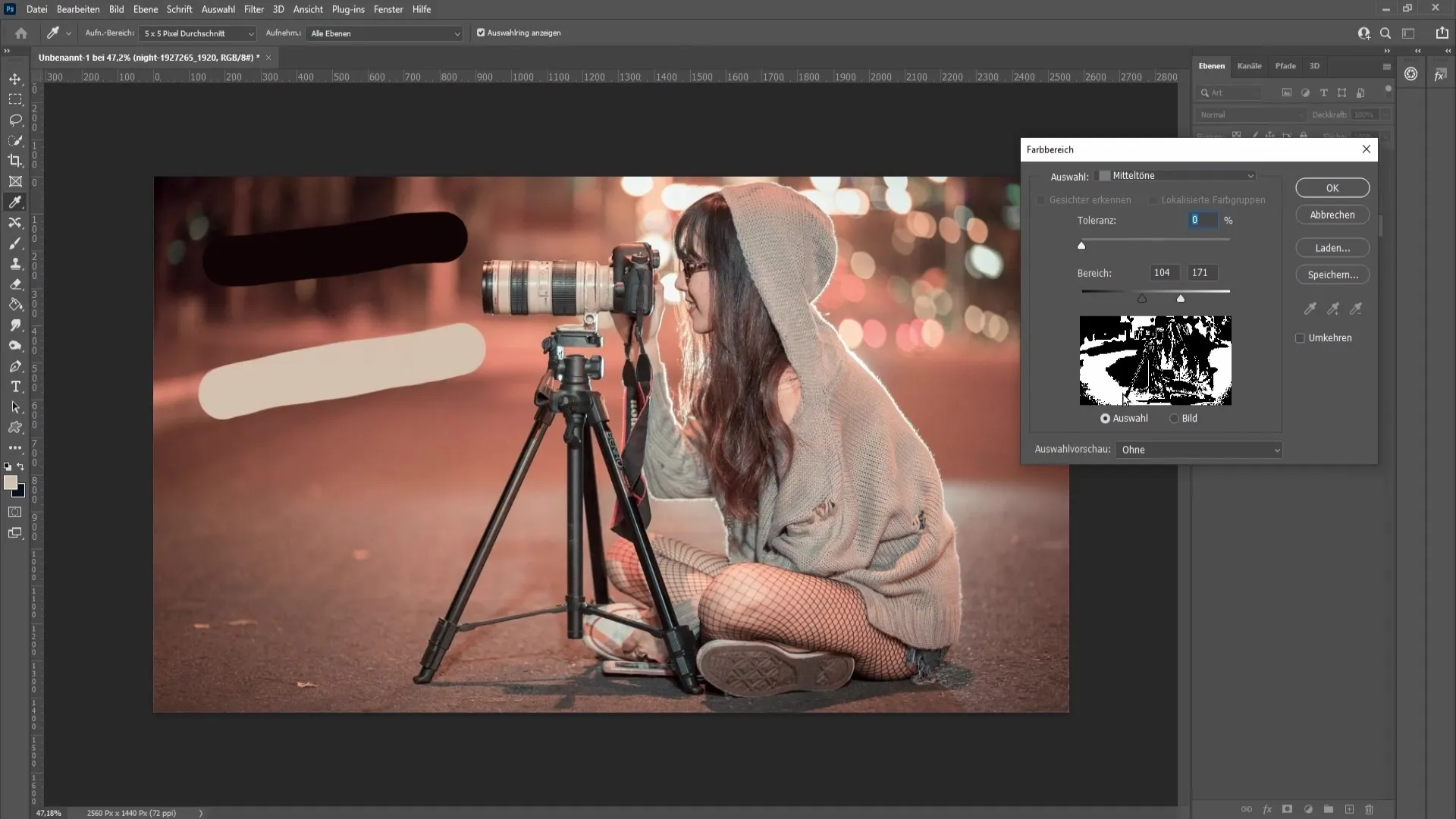Viewport: 1456px width, 819px height.
Task: Click the foreground color swatch
Action: click(10, 482)
